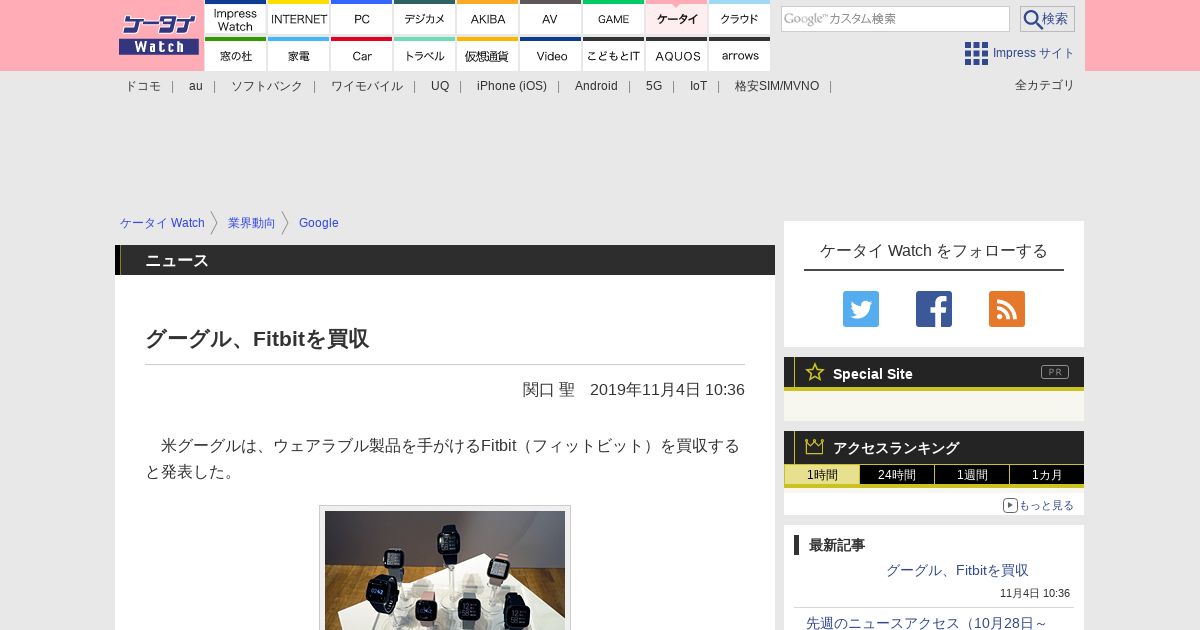Select the 1時間 ranking tab
This screenshot has height=630, width=1200.
(822, 475)
